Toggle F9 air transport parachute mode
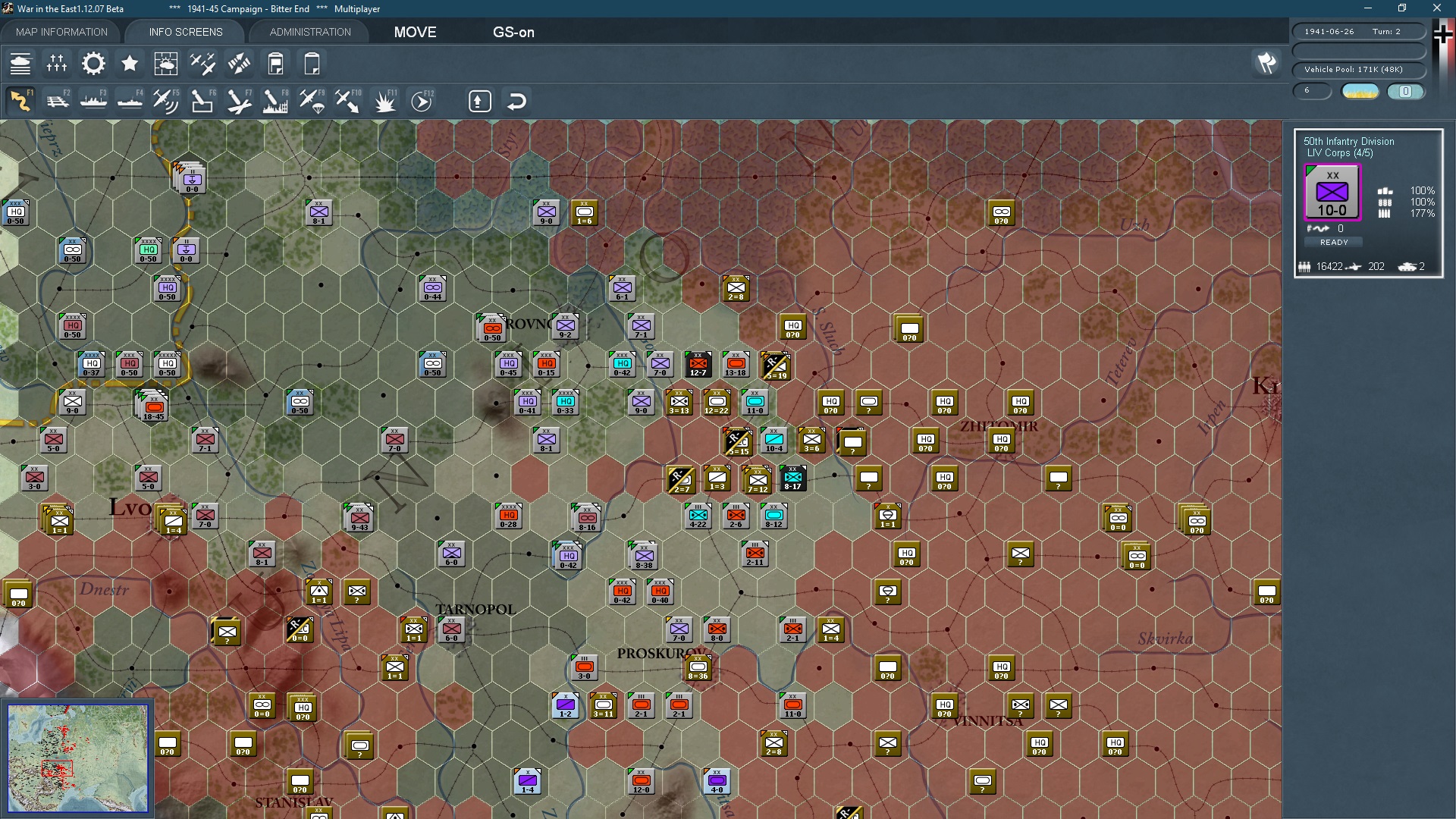 click(312, 101)
